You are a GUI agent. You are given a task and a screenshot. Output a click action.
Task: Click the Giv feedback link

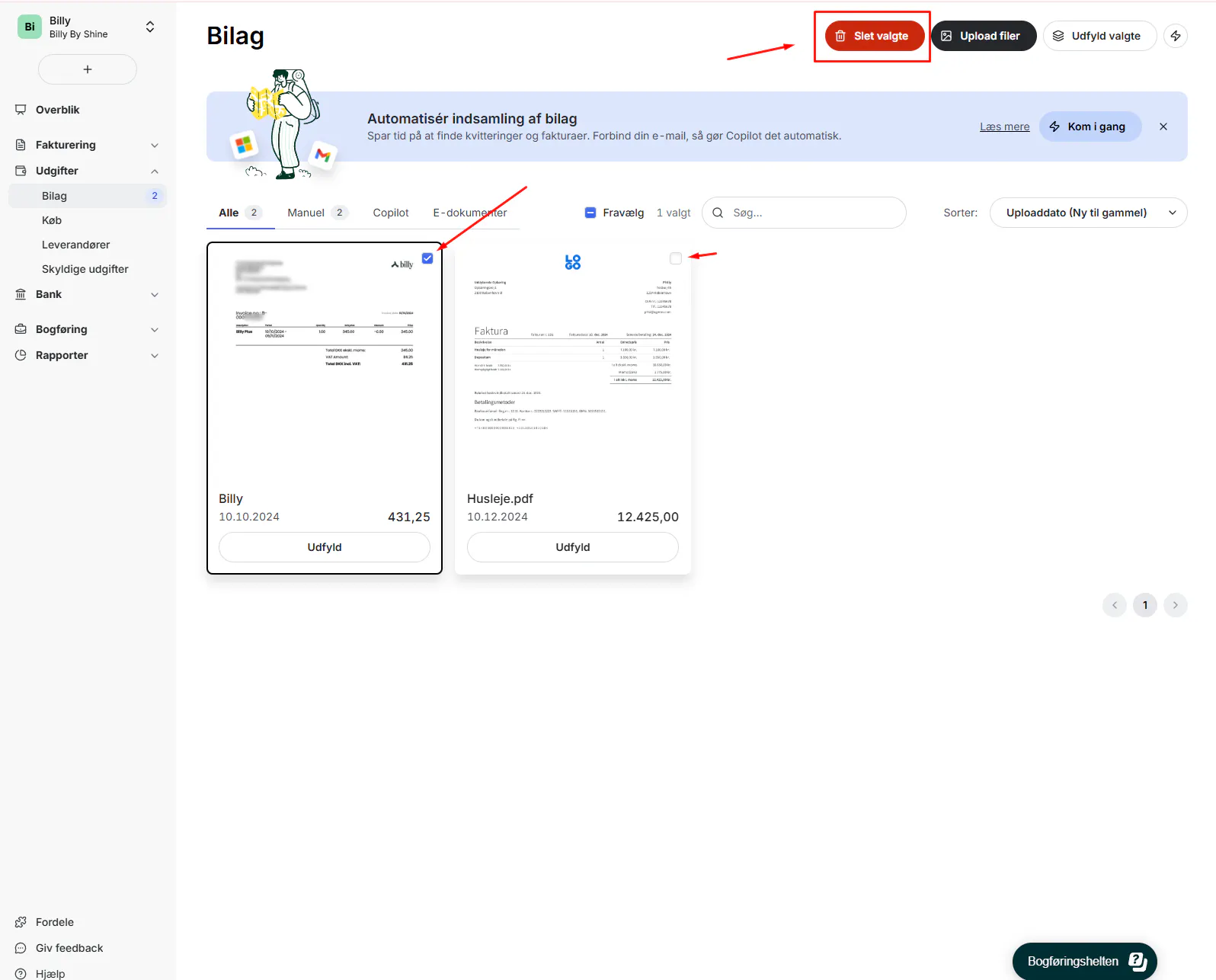coord(69,948)
